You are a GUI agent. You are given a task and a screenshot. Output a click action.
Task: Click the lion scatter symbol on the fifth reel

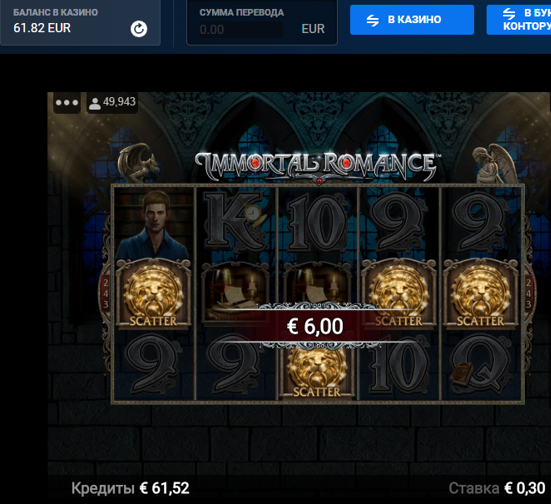tap(480, 294)
